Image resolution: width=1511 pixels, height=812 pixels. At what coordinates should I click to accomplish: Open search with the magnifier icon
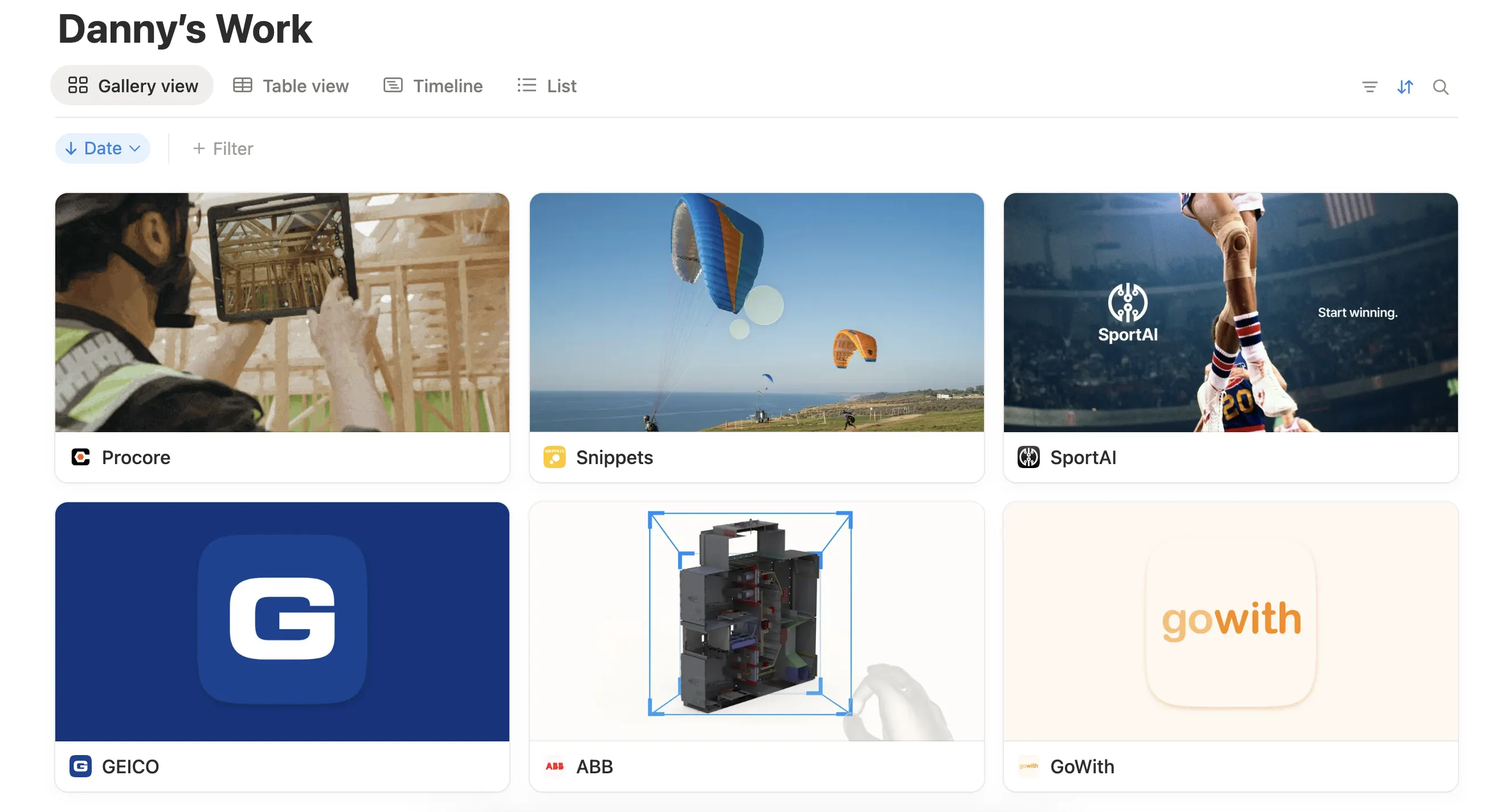tap(1441, 87)
